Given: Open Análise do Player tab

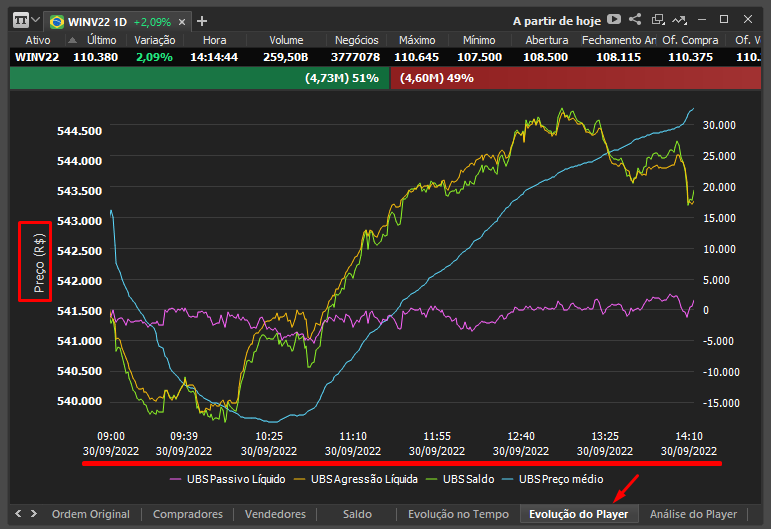Looking at the screenshot, I should [x=693, y=514].
